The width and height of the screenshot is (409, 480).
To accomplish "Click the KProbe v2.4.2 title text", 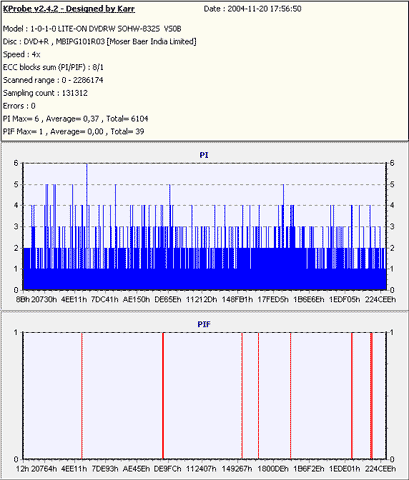I will point(69,9).
